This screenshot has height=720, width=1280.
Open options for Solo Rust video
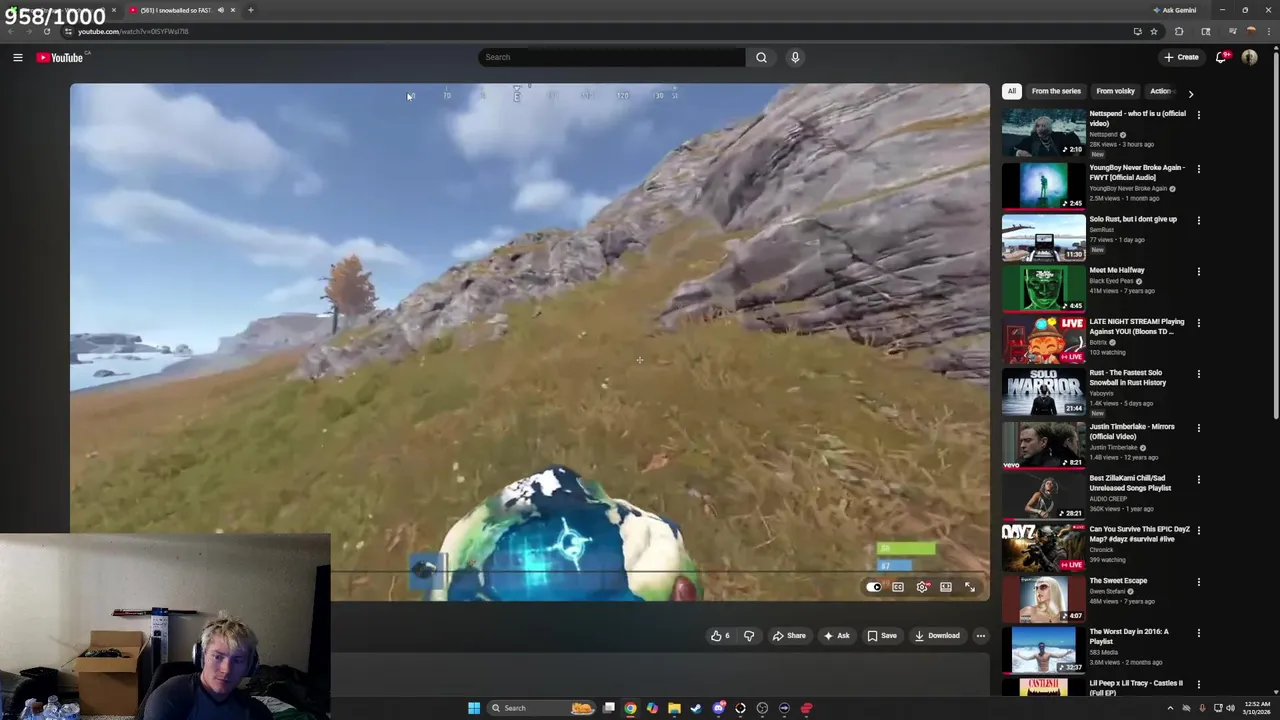pos(1199,220)
